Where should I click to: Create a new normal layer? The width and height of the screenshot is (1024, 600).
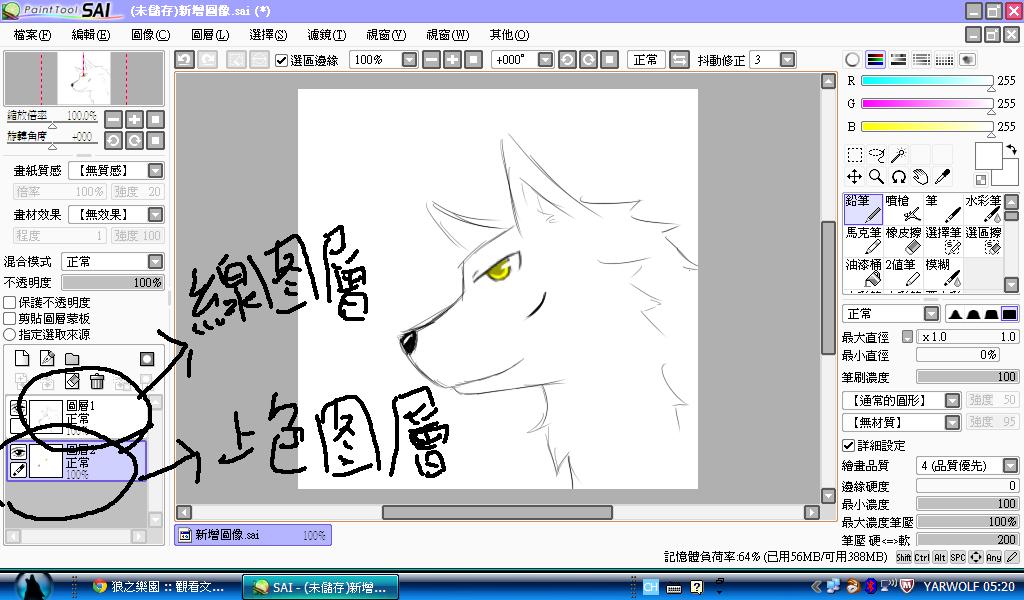22,358
